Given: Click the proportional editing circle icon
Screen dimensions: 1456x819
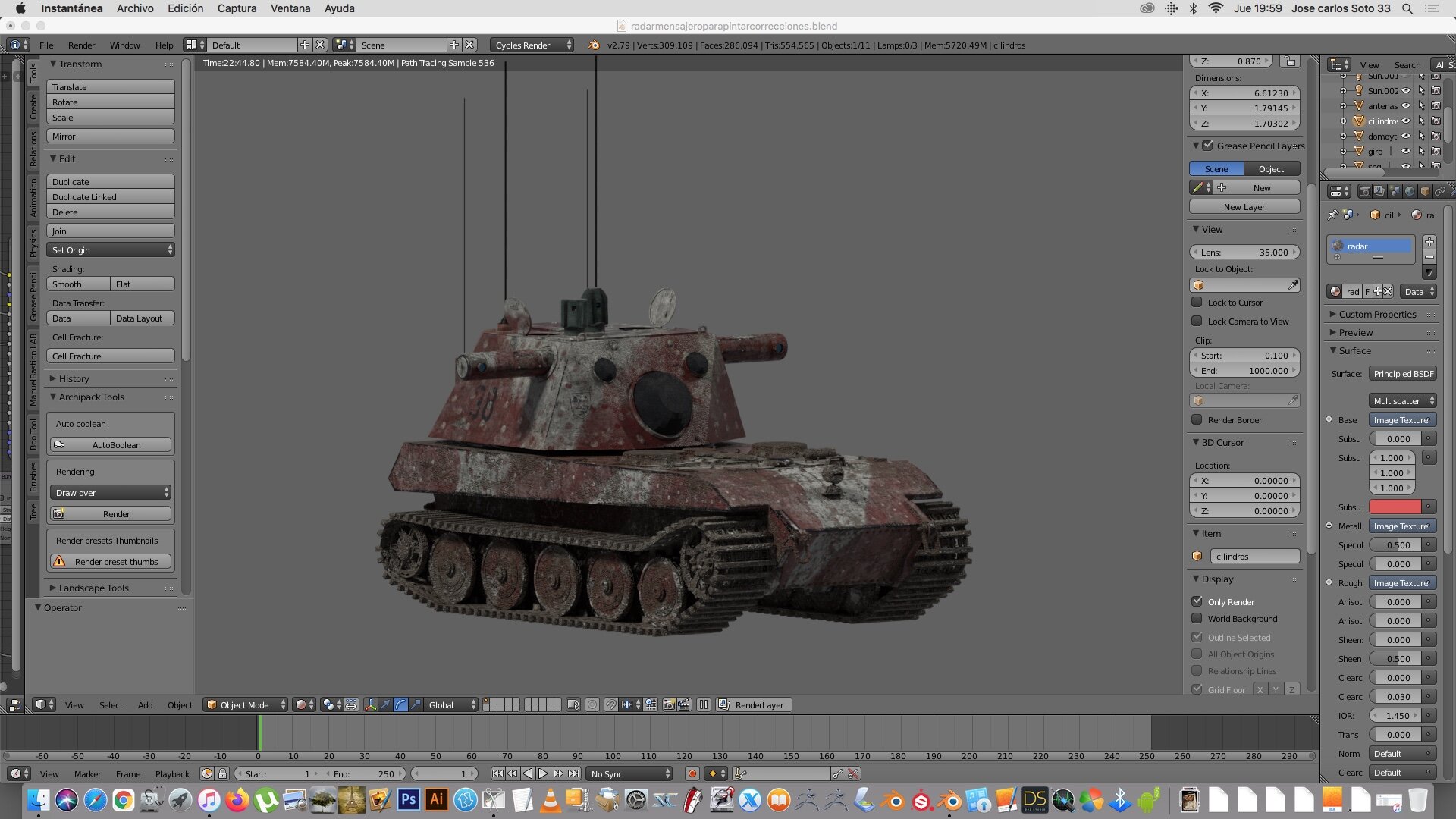Looking at the screenshot, I should pos(592,704).
